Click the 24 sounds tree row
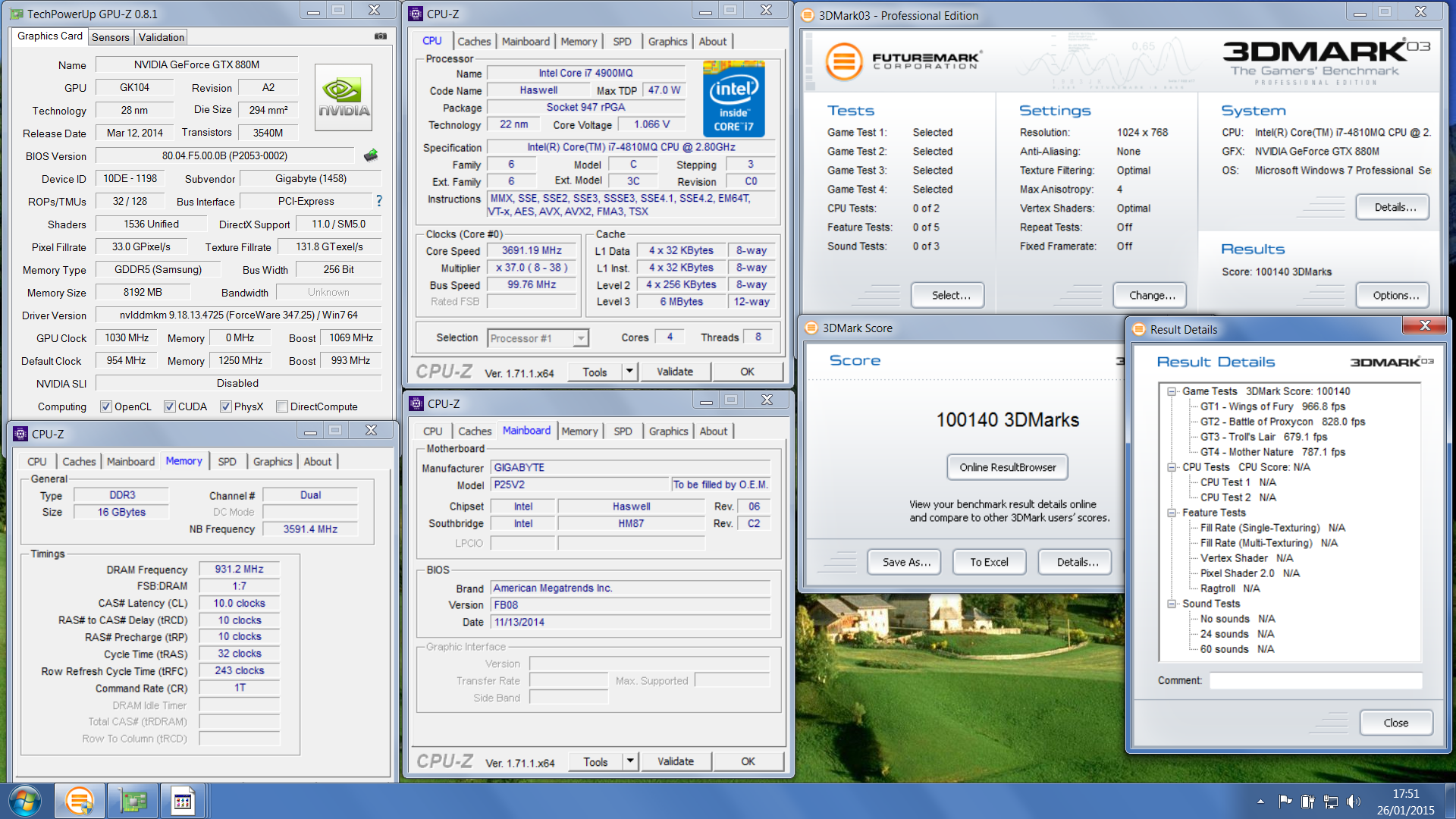1456x819 pixels. pyautogui.click(x=1237, y=634)
